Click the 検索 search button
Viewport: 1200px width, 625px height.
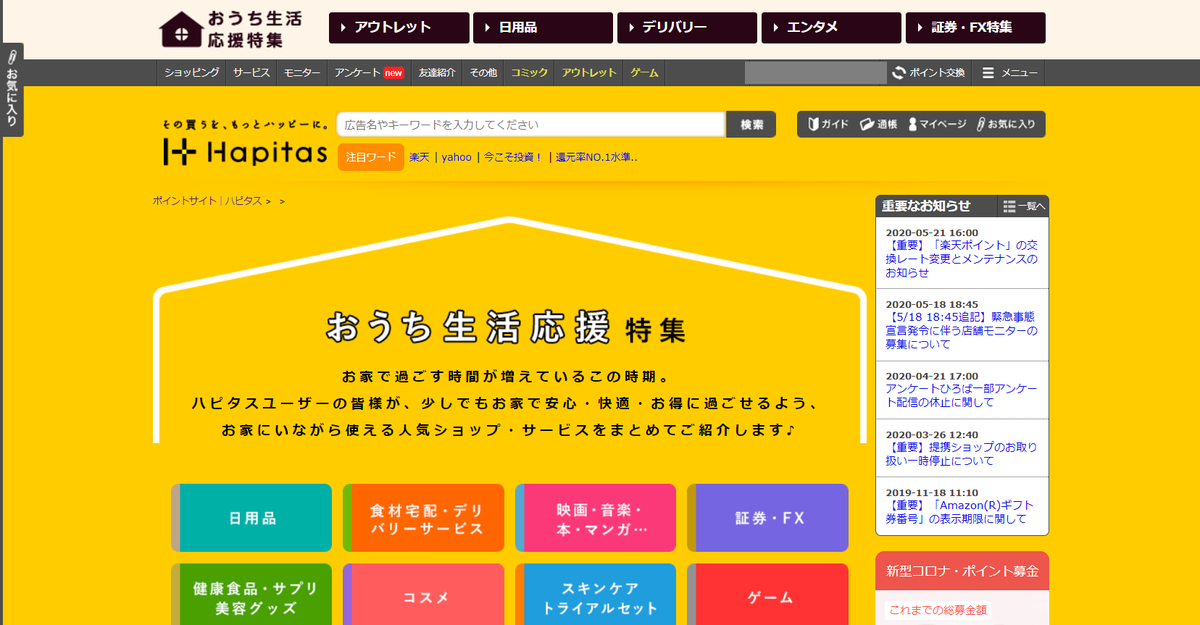751,125
